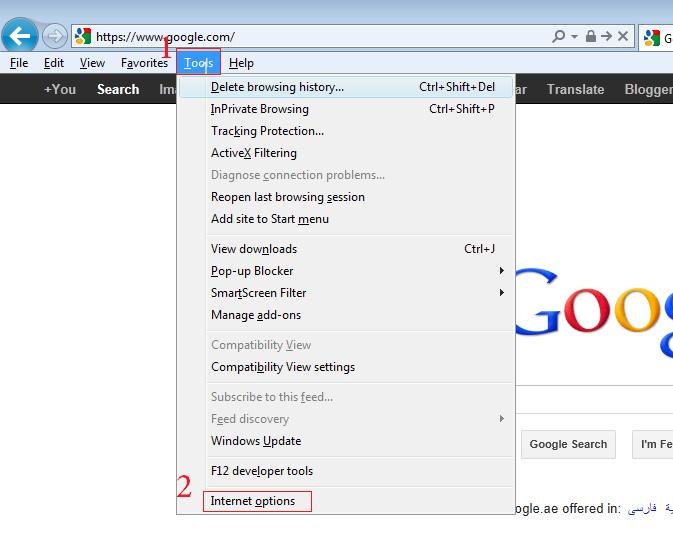The width and height of the screenshot is (673, 550).
Task: Click Blogger link in Google bar
Action: (649, 89)
